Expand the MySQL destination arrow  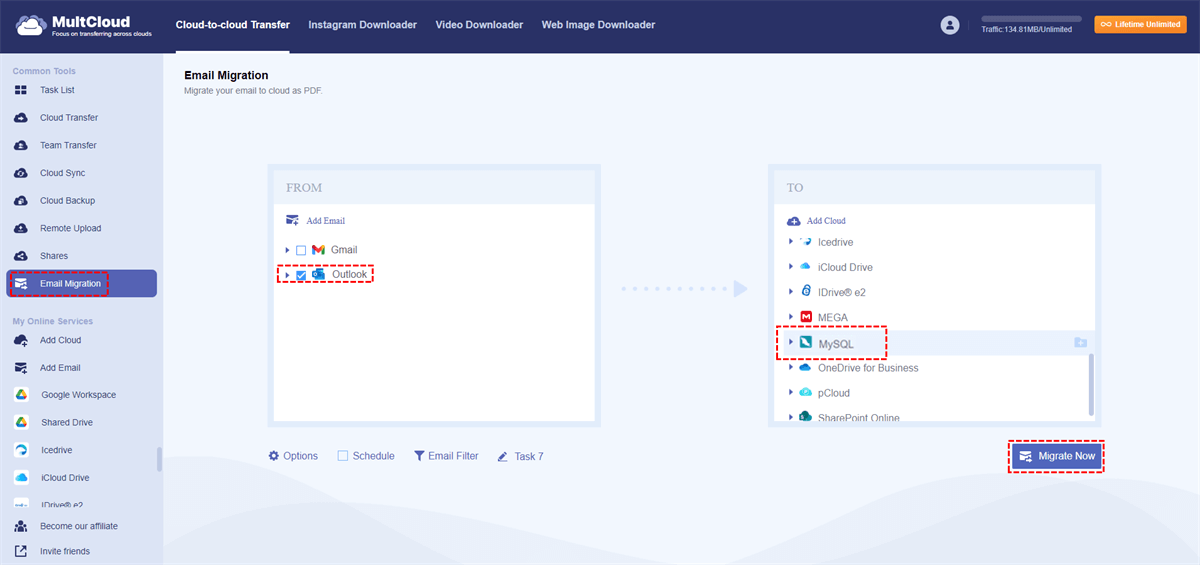pos(791,343)
